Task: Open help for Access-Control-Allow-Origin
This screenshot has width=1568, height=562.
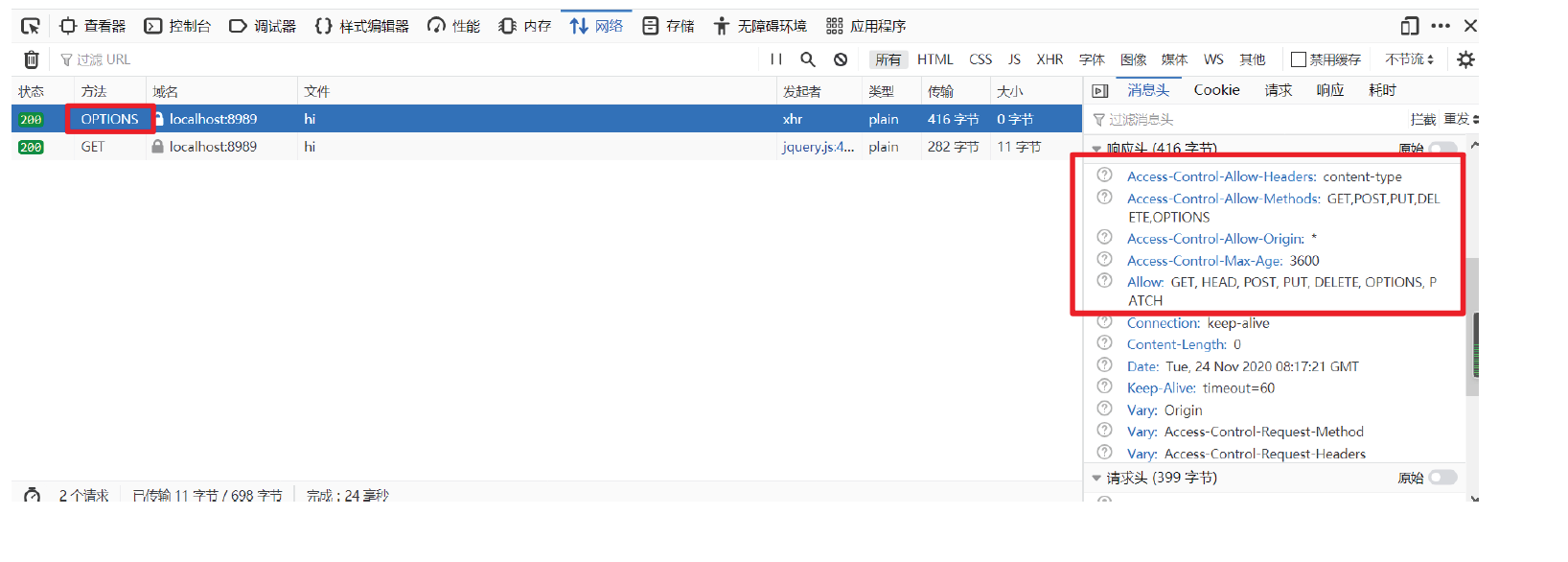Action: tap(1105, 238)
